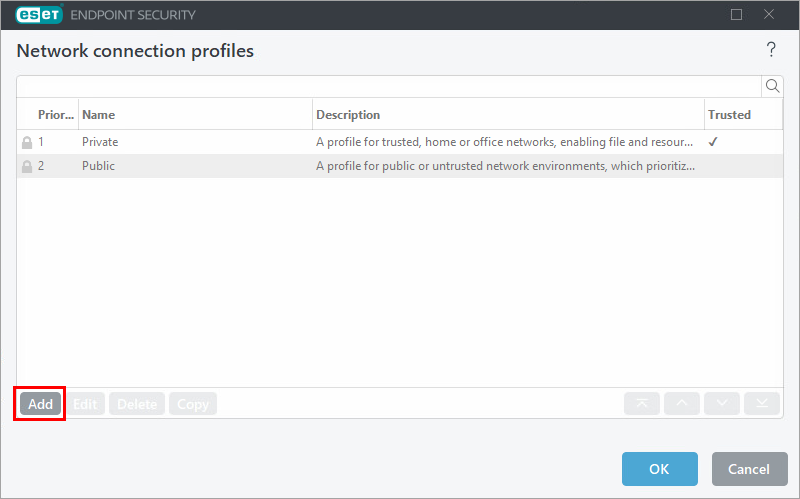Viewport: 800px width, 499px height.
Task: Click the Trusted column header
Action: [729, 115]
